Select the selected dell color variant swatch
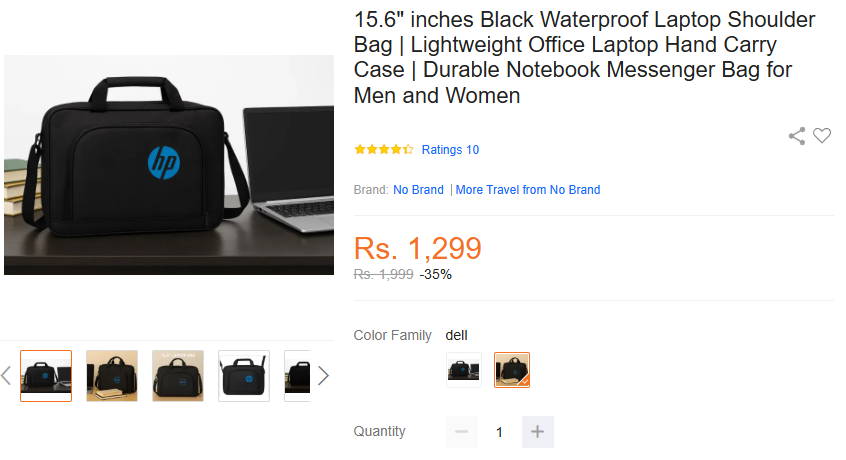 pyautogui.click(x=511, y=369)
